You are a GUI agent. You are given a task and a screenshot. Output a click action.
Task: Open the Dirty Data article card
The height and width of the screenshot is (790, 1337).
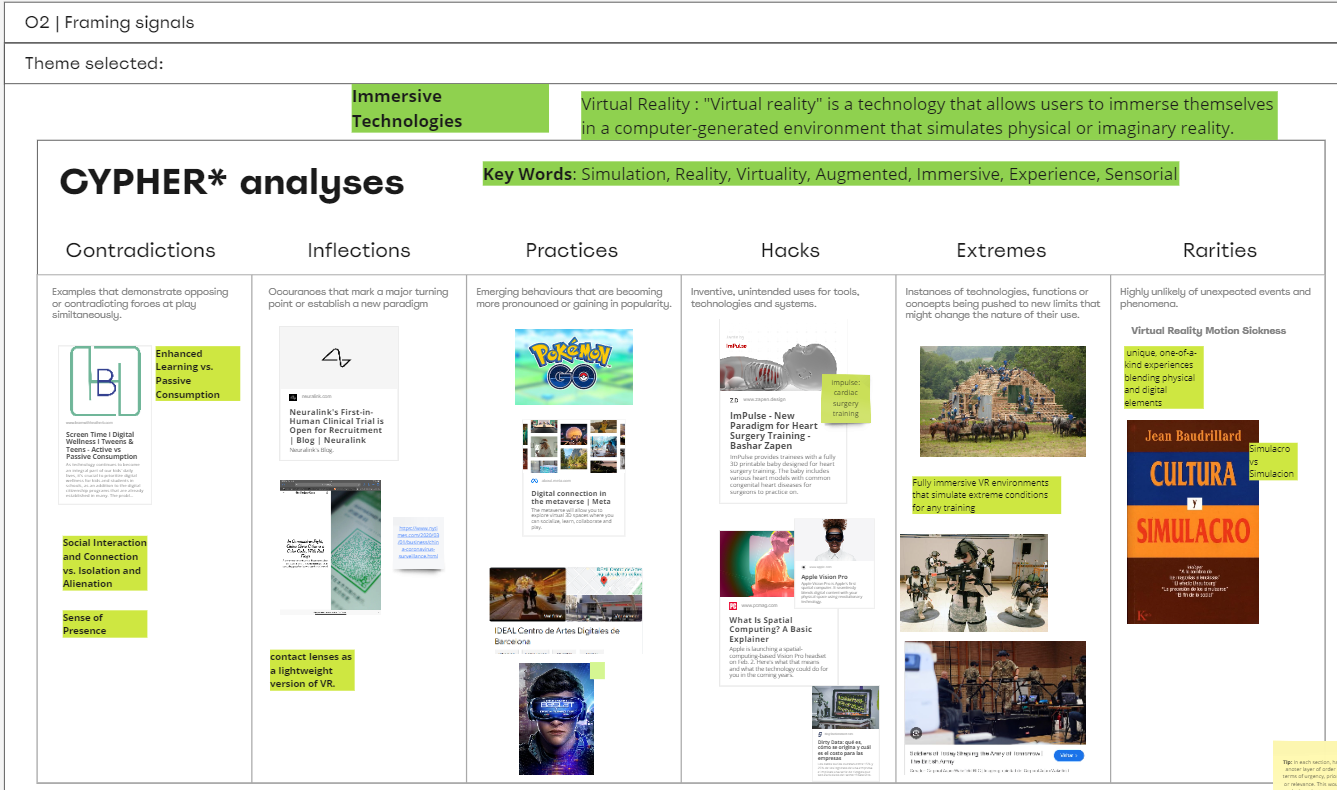(845, 733)
